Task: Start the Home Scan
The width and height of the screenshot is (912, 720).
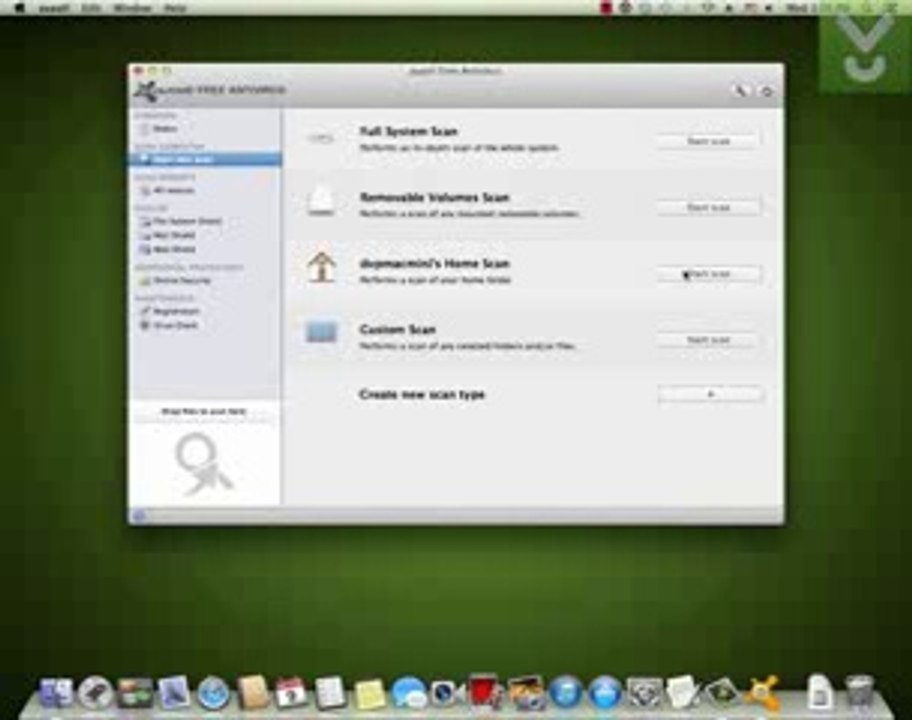Action: point(708,274)
